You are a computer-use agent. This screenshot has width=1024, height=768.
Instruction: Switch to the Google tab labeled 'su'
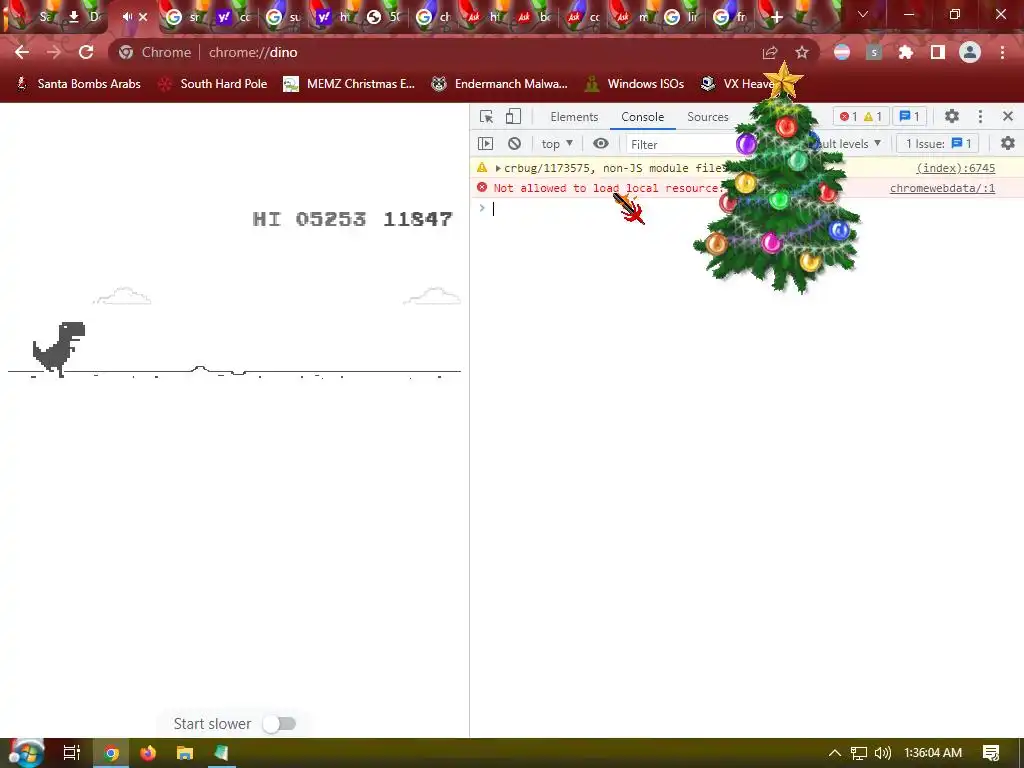[x=284, y=18]
